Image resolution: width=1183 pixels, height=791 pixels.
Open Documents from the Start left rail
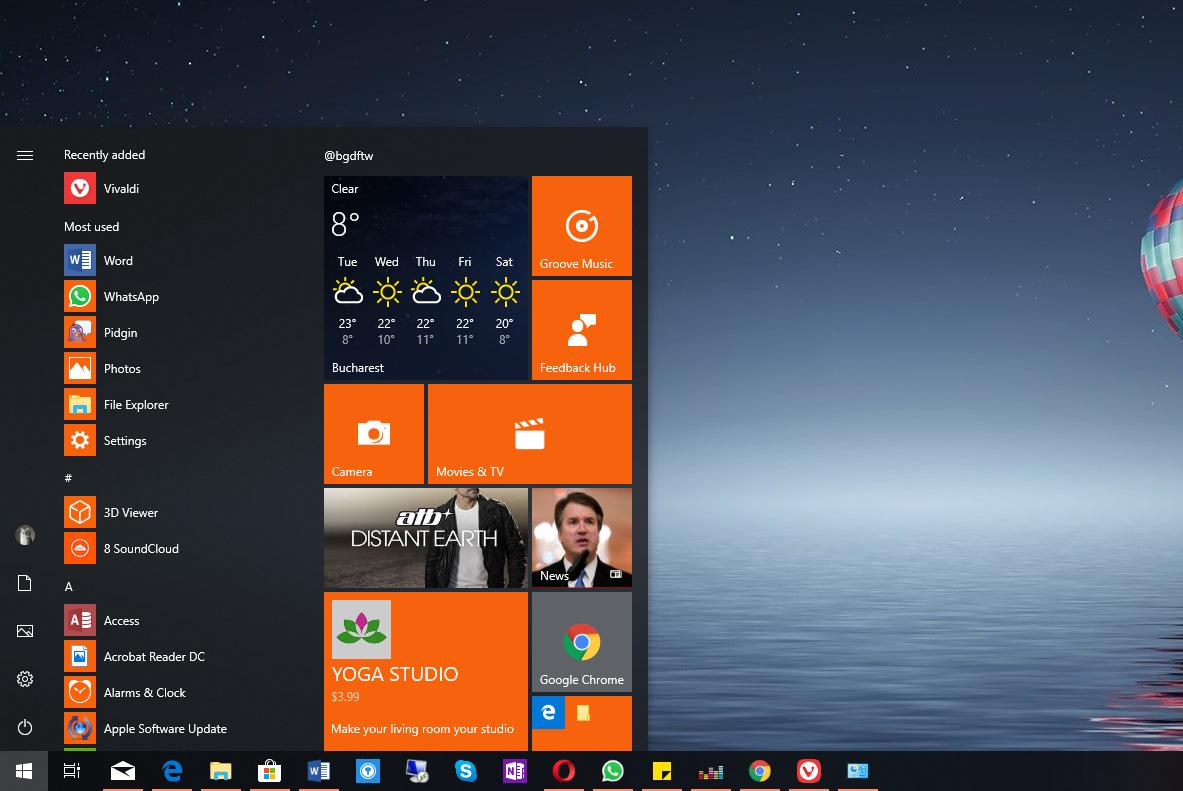point(25,583)
